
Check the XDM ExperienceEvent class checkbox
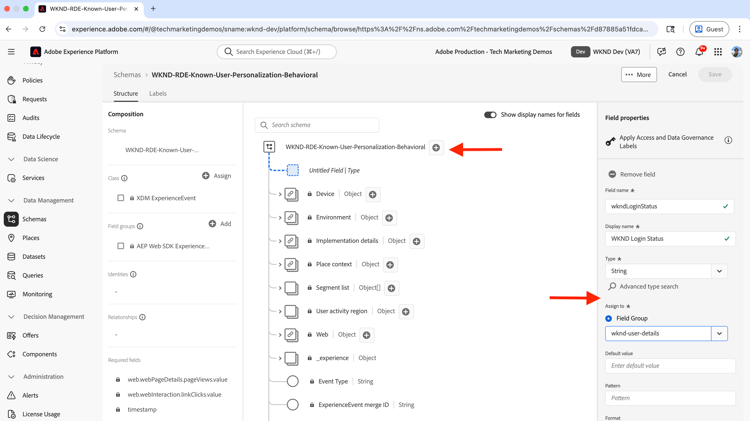121,198
